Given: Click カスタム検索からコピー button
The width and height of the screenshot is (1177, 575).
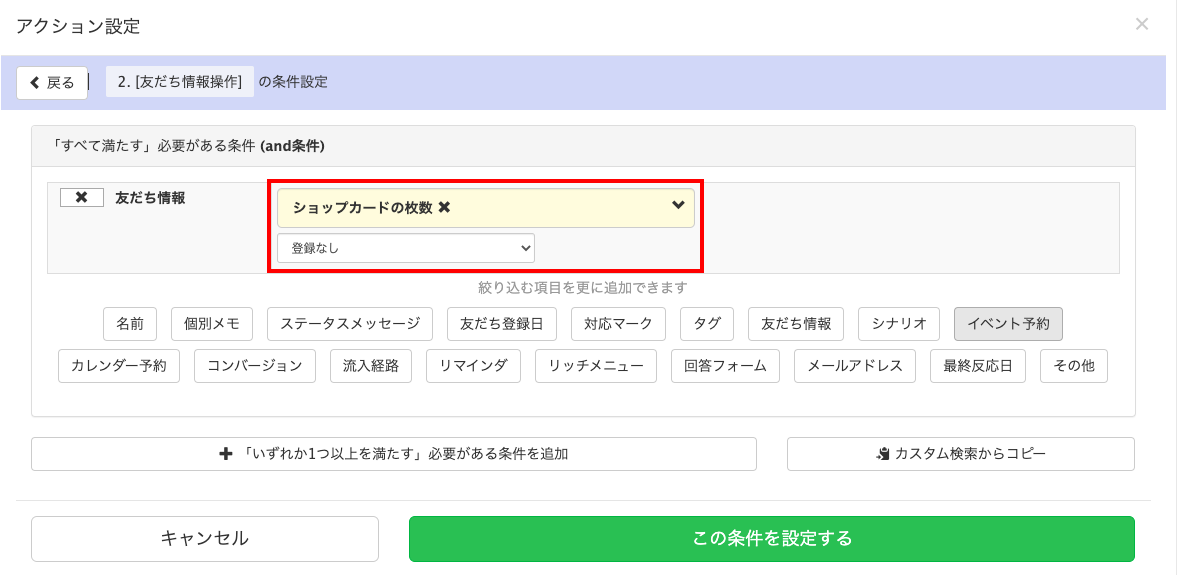Looking at the screenshot, I should [x=961, y=454].
